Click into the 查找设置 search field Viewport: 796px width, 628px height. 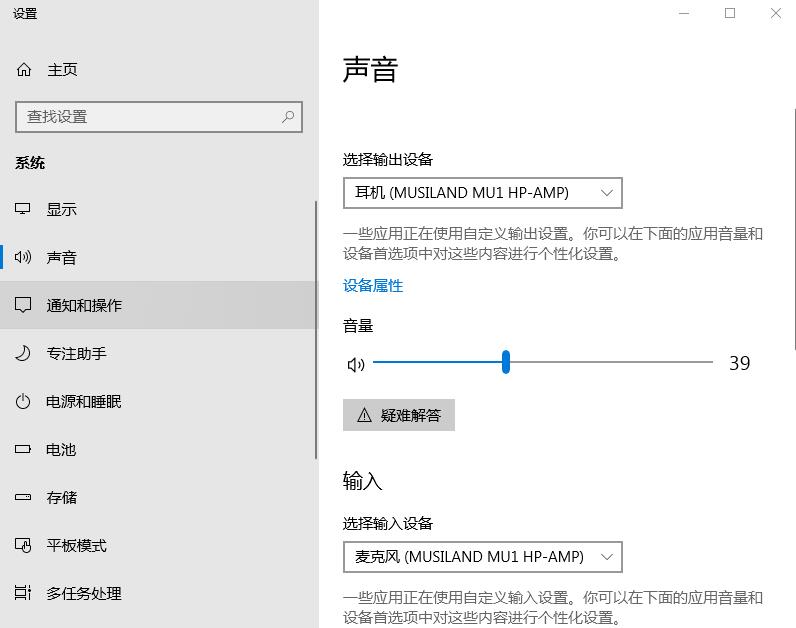[145, 117]
